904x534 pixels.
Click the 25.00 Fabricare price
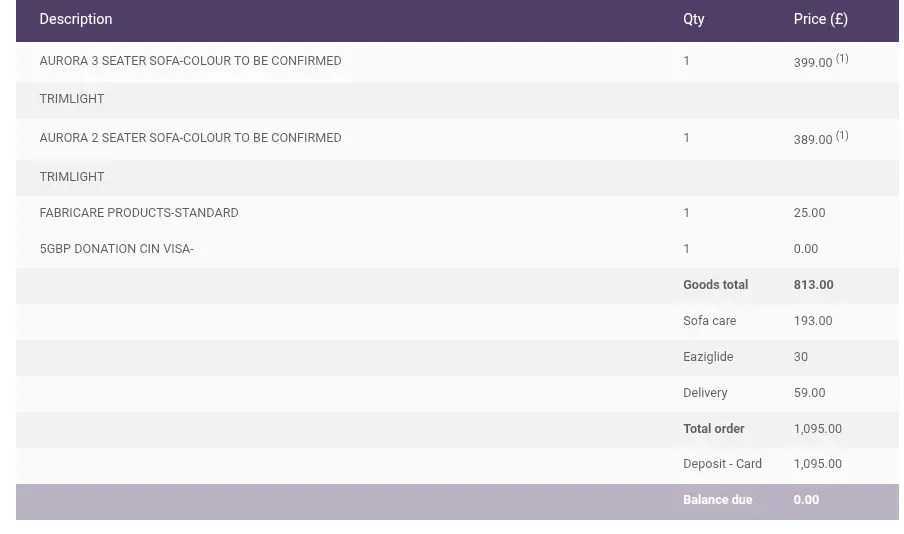point(809,213)
